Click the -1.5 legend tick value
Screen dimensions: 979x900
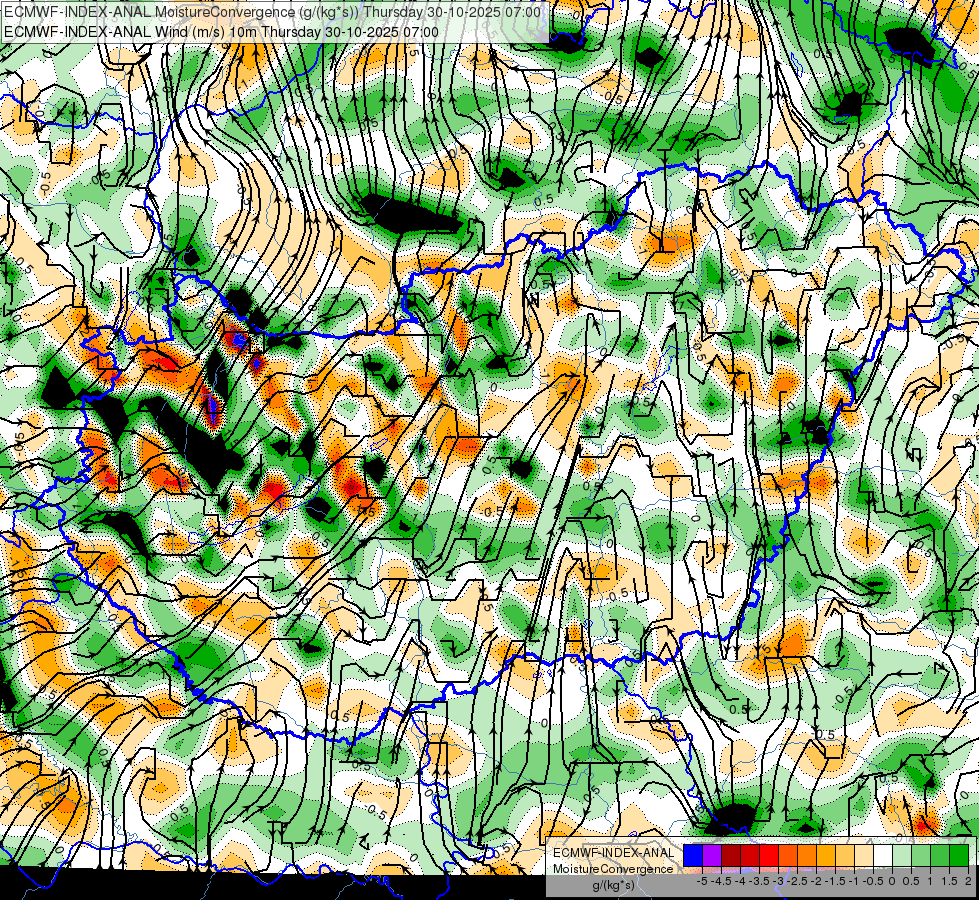tap(835, 881)
